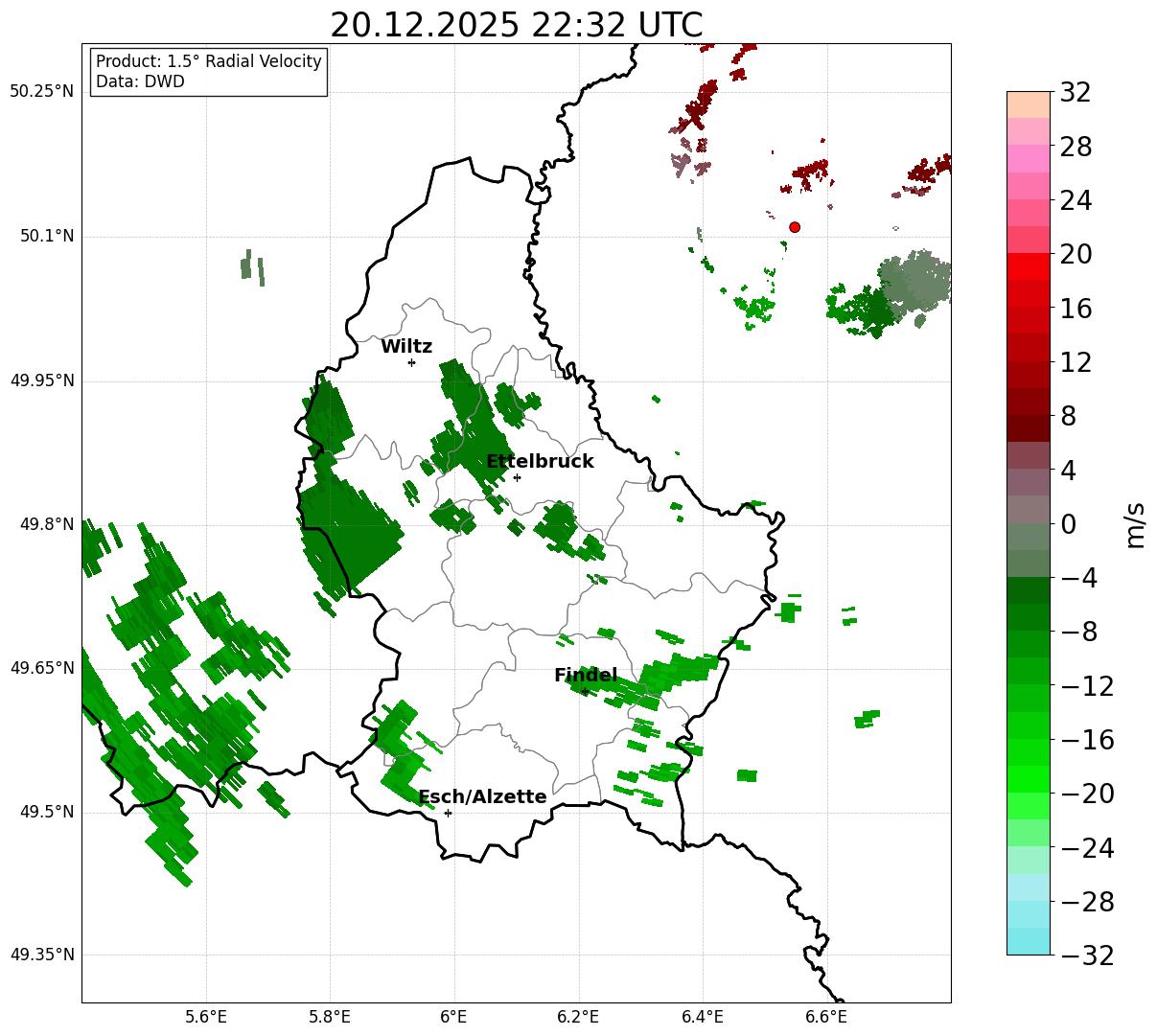The height and width of the screenshot is (1036, 1157).
Task: Click the 49.35°N latitude label
Action: coord(42,955)
